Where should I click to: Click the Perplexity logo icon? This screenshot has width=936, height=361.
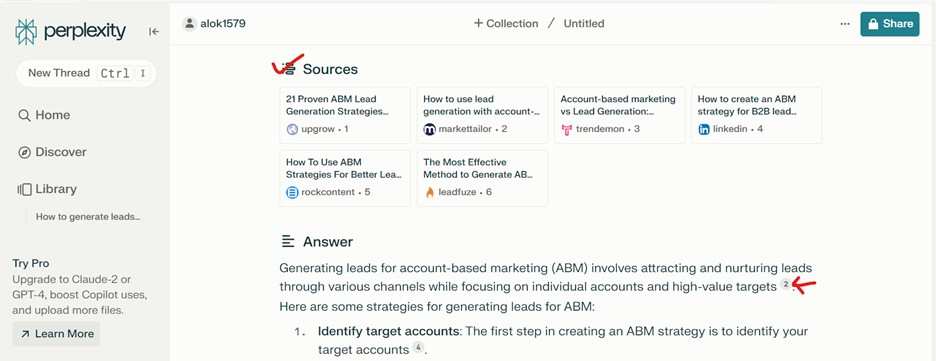(26, 32)
